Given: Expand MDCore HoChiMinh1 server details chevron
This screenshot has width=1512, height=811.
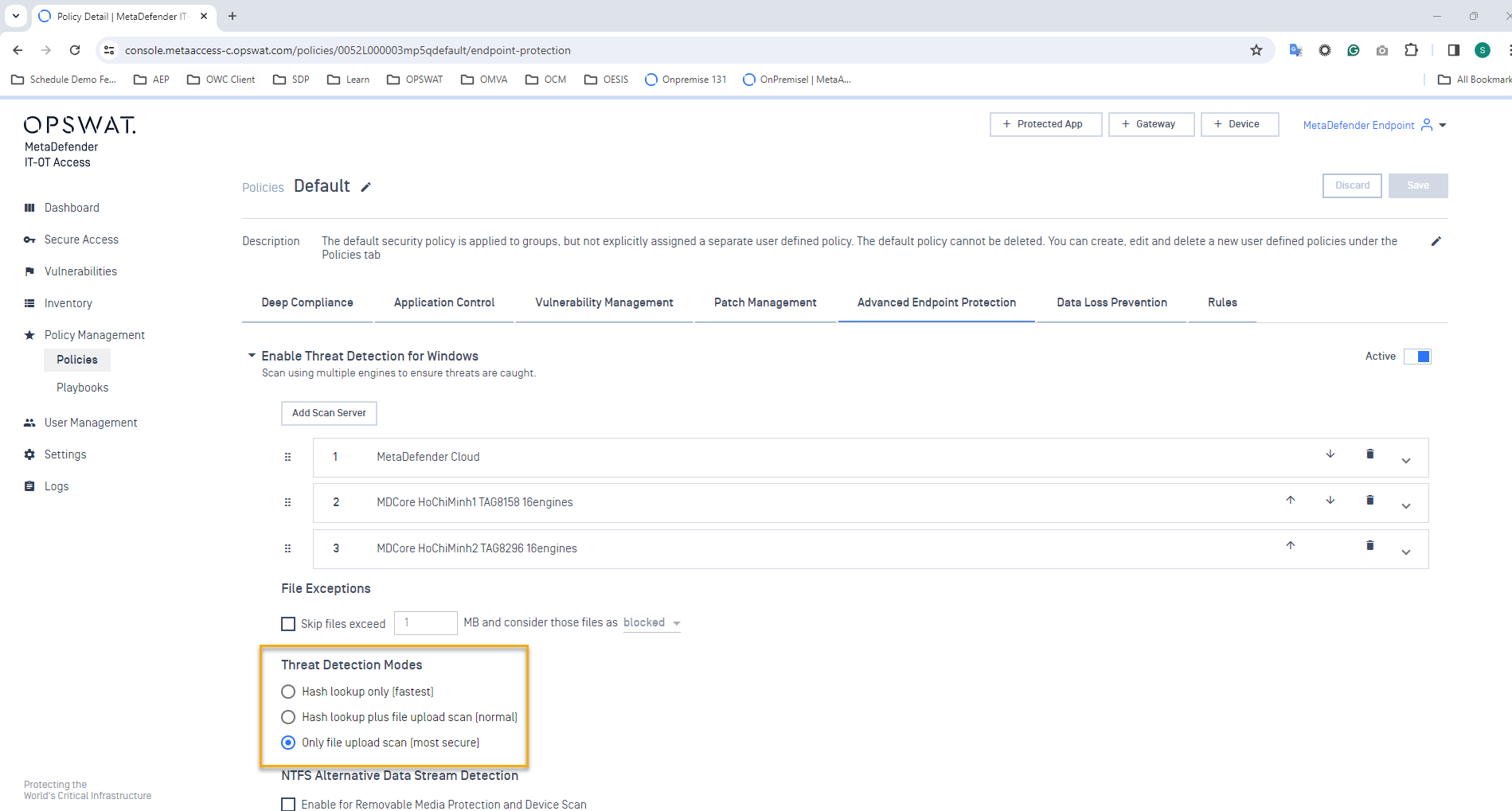Looking at the screenshot, I should click(1406, 506).
